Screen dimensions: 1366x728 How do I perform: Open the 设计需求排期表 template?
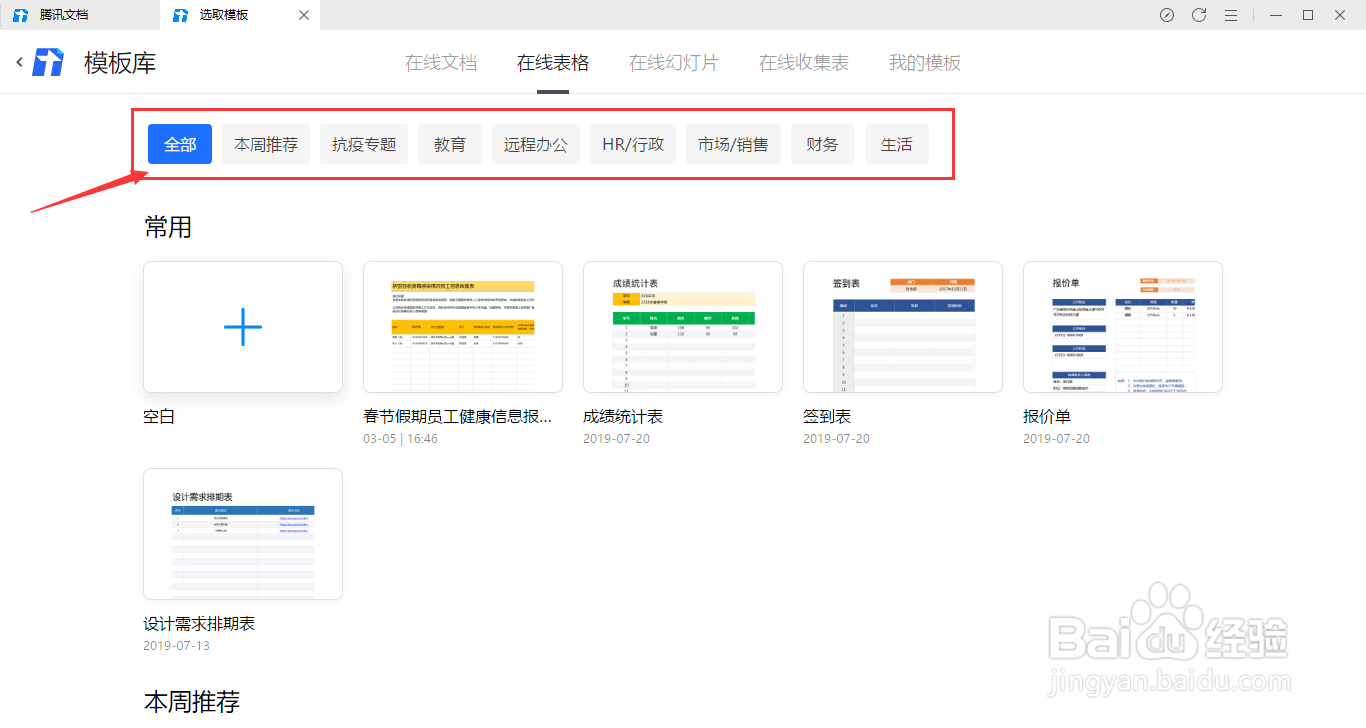pos(242,533)
